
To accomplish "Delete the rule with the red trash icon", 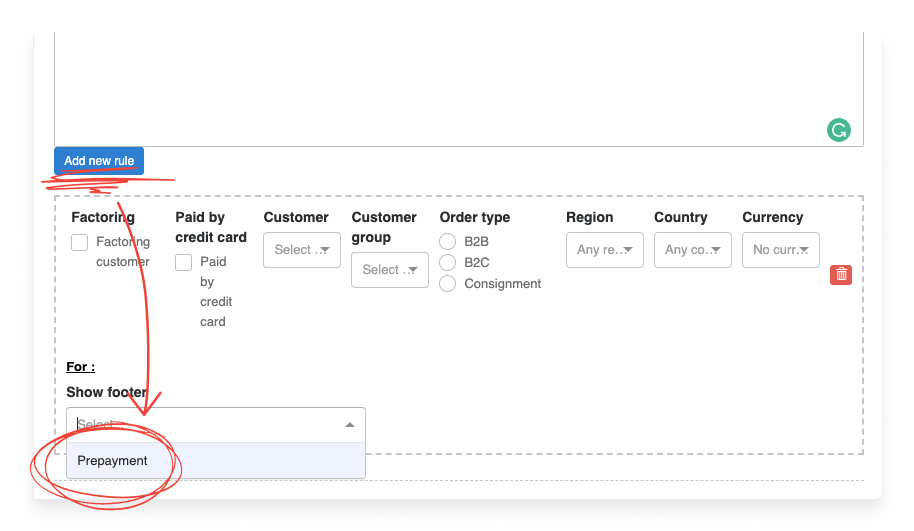I will pos(841,275).
